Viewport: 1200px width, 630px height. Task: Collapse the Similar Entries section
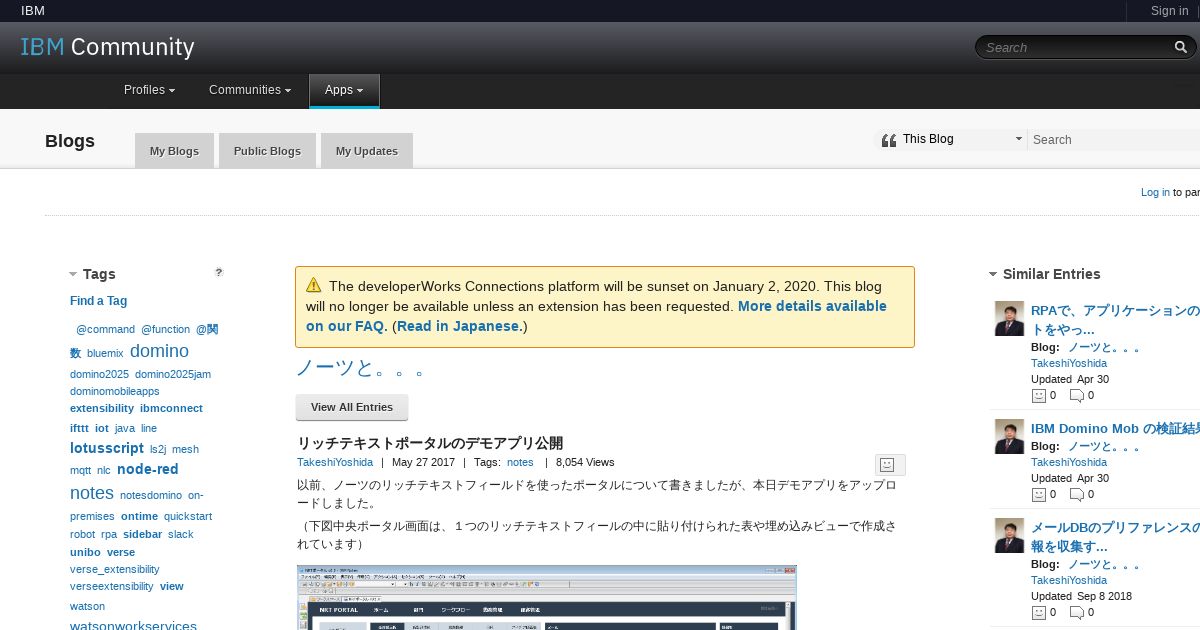pyautogui.click(x=993, y=274)
